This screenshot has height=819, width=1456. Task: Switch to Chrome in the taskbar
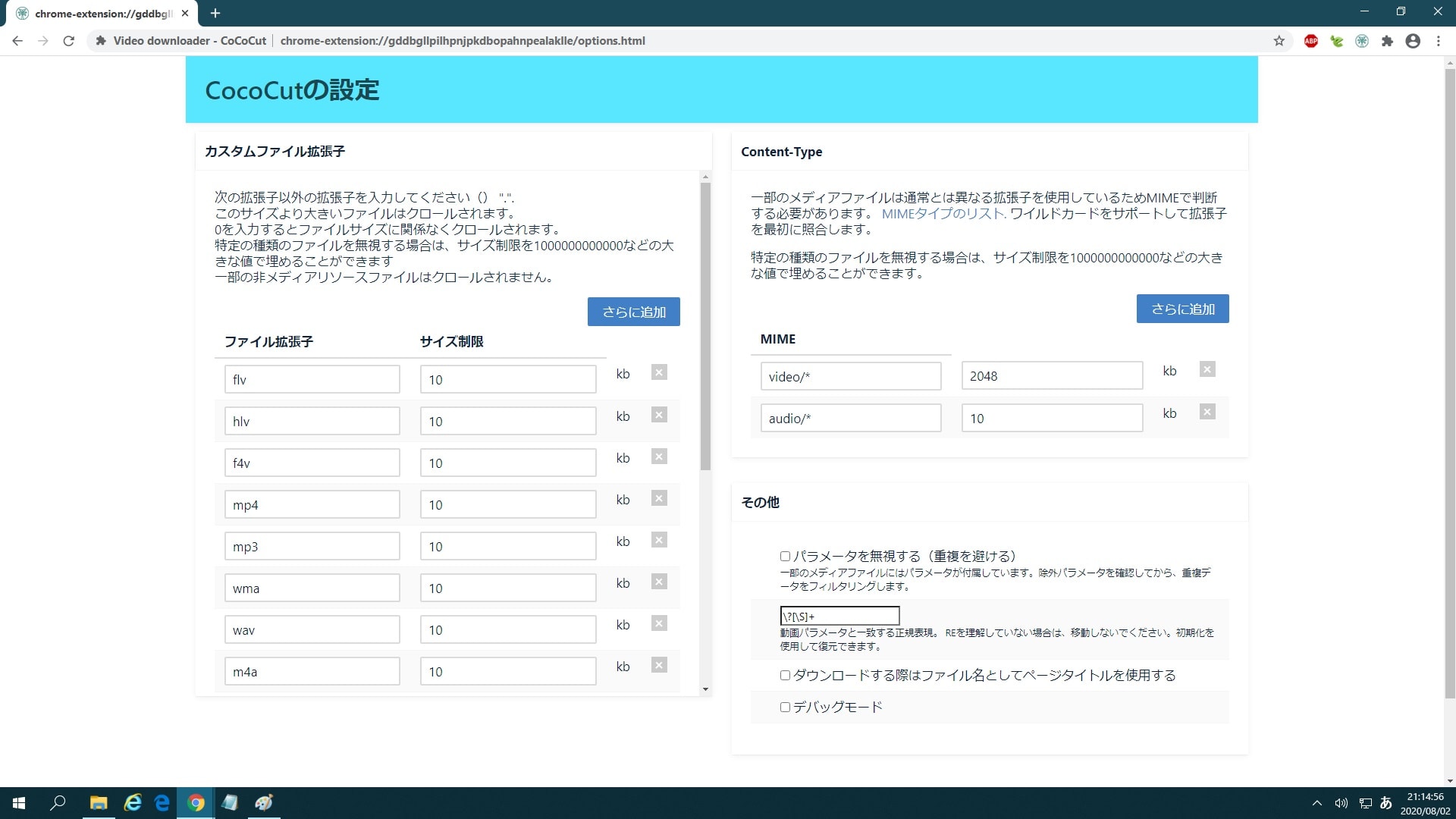tap(196, 803)
